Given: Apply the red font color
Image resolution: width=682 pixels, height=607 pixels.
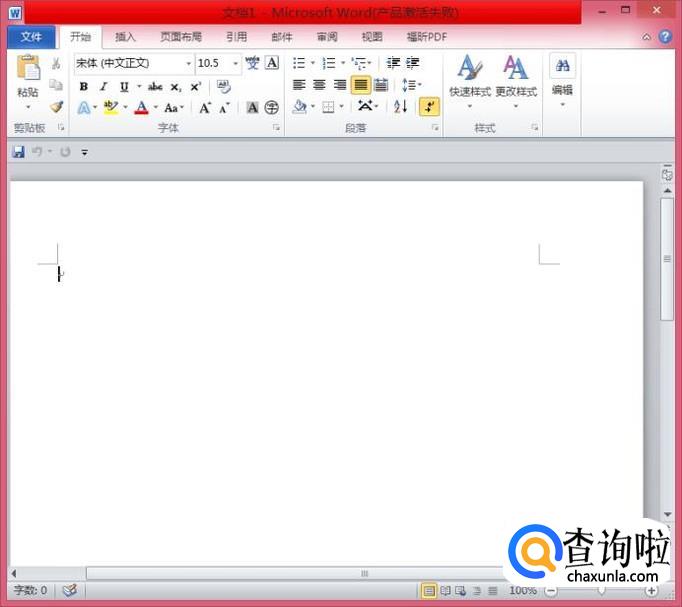Looking at the screenshot, I should 141,107.
